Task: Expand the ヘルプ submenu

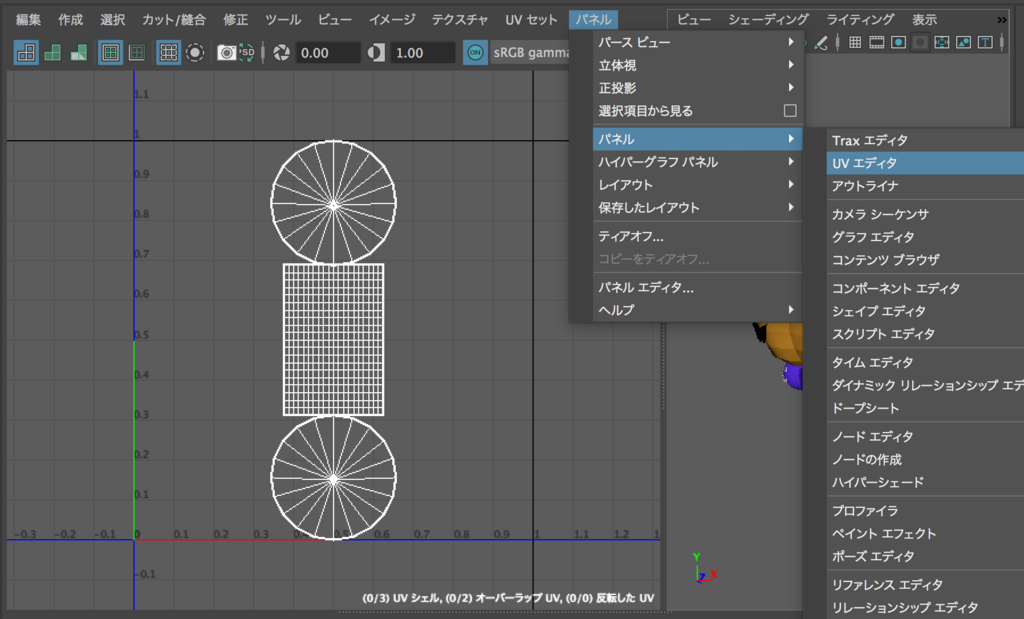Action: pos(697,310)
